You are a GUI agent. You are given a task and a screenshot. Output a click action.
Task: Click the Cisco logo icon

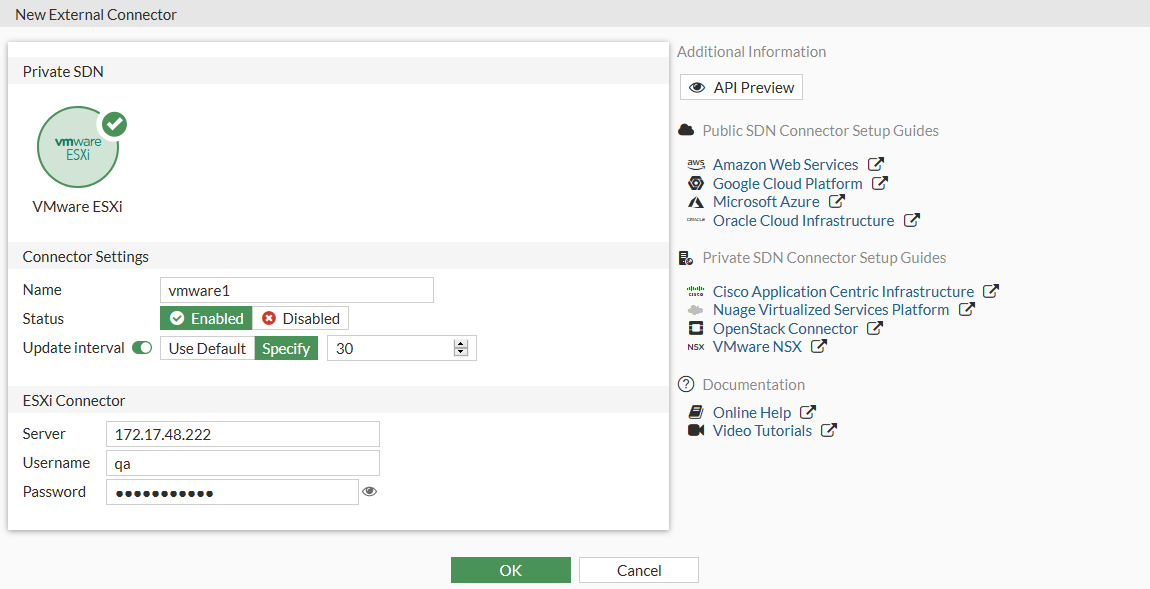click(x=696, y=292)
